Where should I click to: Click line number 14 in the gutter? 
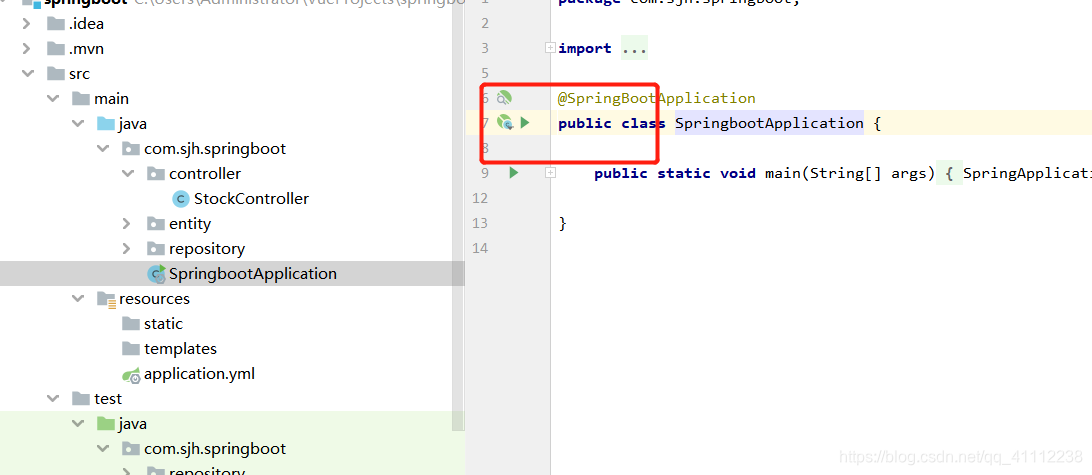[x=480, y=249]
